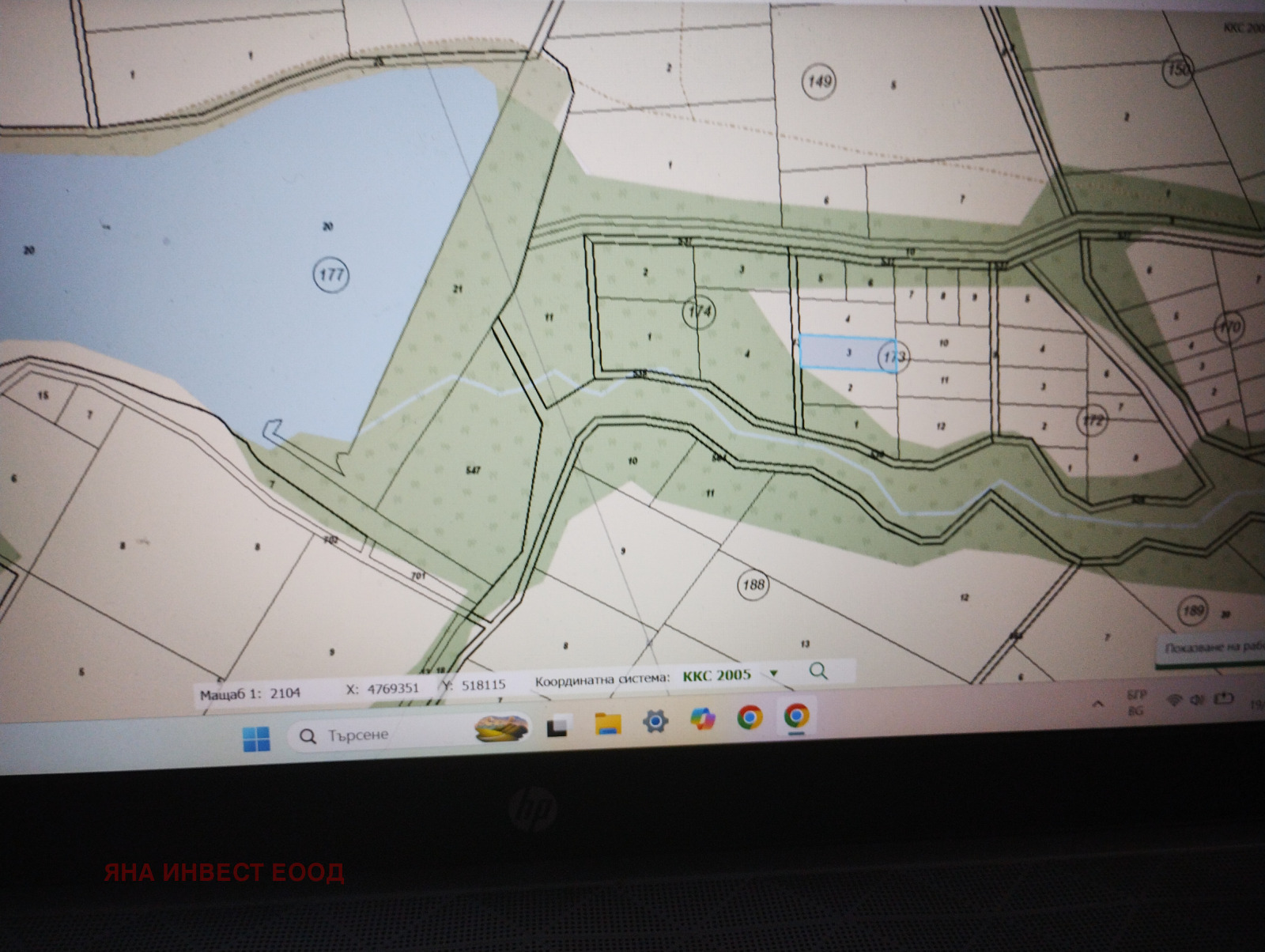Open the Wi-Fi network tray icon
The image size is (1265, 952).
point(1175,701)
